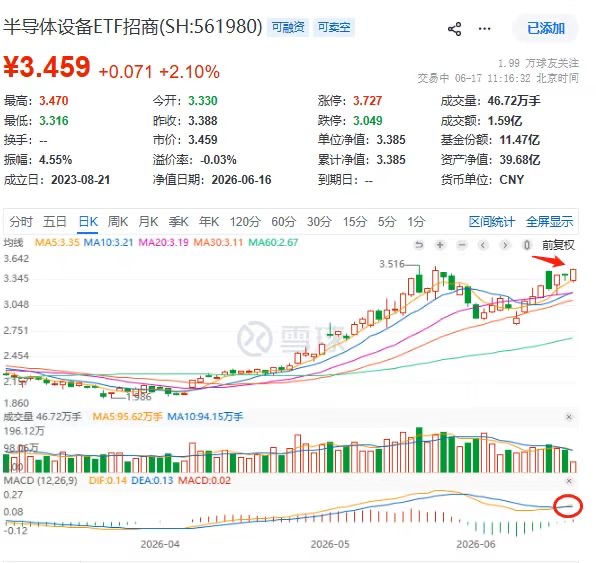Click the chart scroll right arrow
The width and height of the screenshot is (596, 563).
point(505,245)
